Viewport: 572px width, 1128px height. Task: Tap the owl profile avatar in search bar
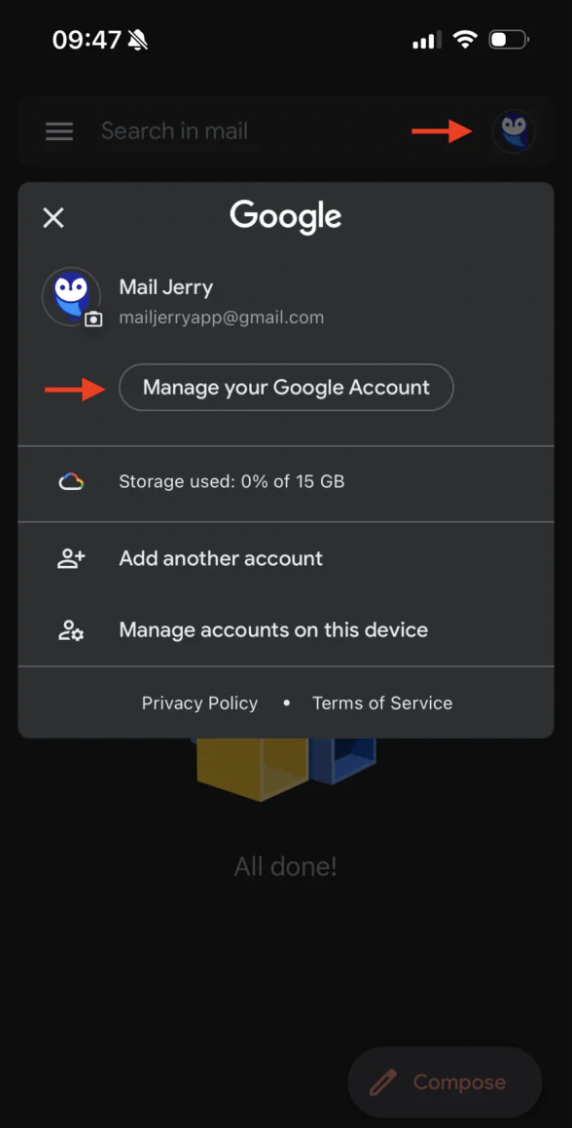(x=514, y=131)
